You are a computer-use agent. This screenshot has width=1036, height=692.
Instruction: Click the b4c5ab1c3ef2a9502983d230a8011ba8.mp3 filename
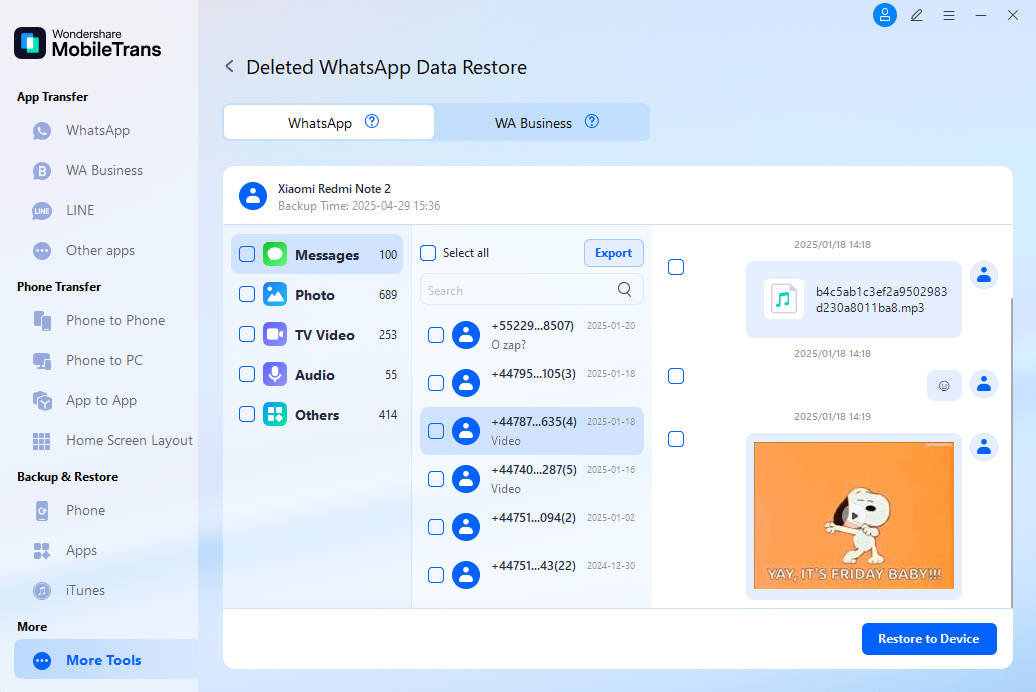[x=881, y=299]
